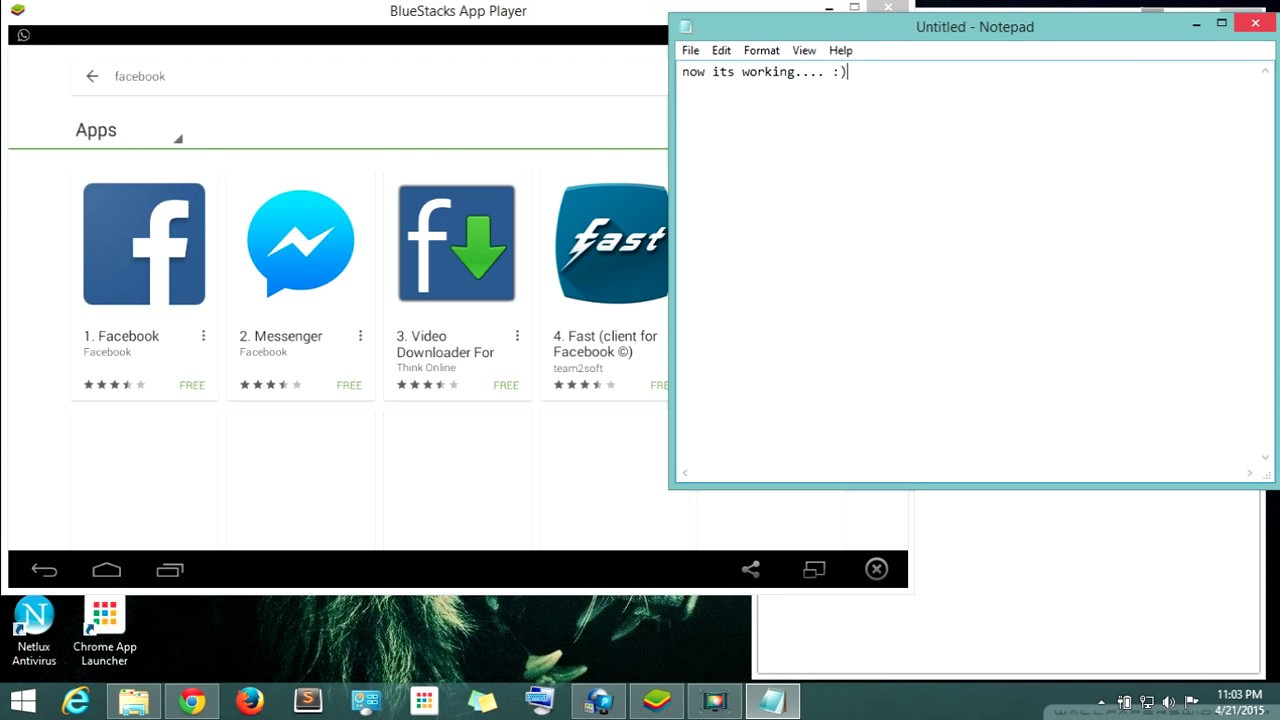This screenshot has width=1280, height=720.
Task: Open the Notepad View menu
Action: (x=804, y=50)
